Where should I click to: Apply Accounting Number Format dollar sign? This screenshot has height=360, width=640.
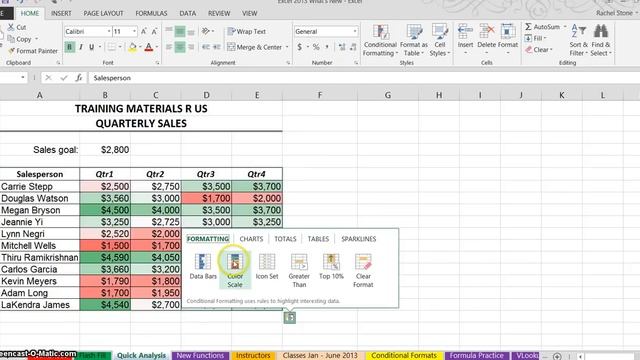pos(300,47)
